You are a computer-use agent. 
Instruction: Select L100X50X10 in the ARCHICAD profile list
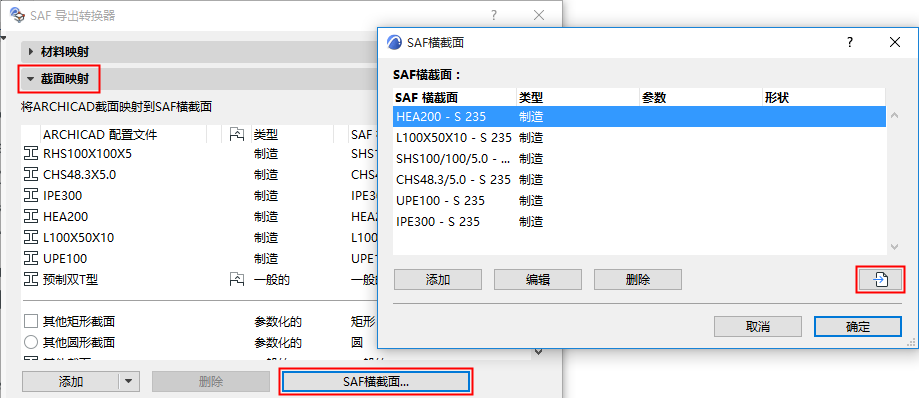(78, 238)
